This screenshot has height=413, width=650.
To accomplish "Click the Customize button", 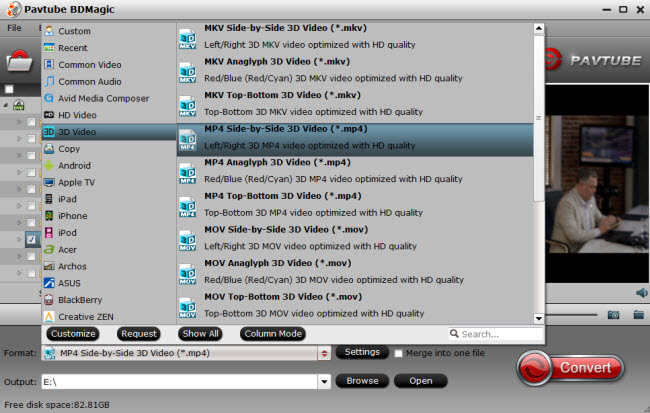I will 73,334.
